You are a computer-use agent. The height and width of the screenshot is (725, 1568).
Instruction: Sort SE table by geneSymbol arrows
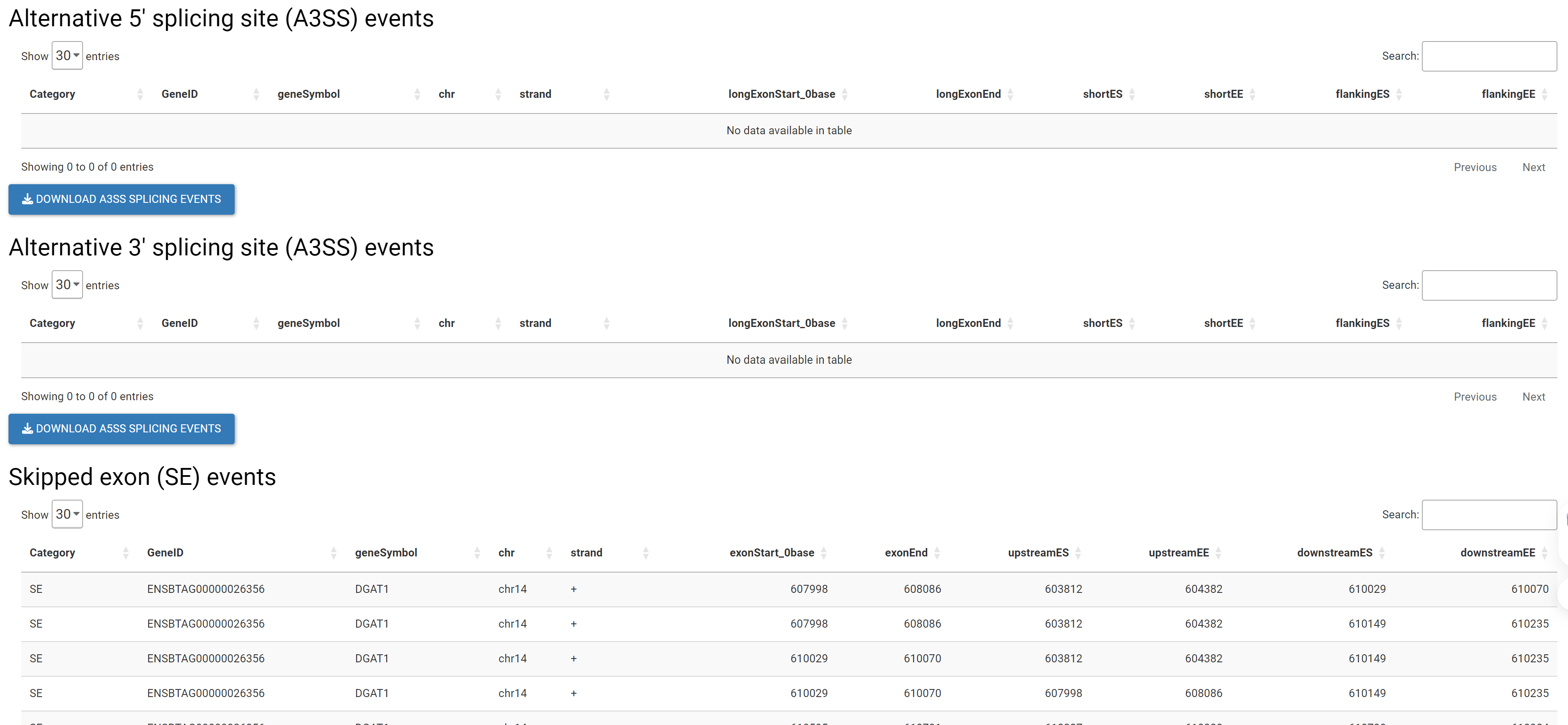coord(476,553)
